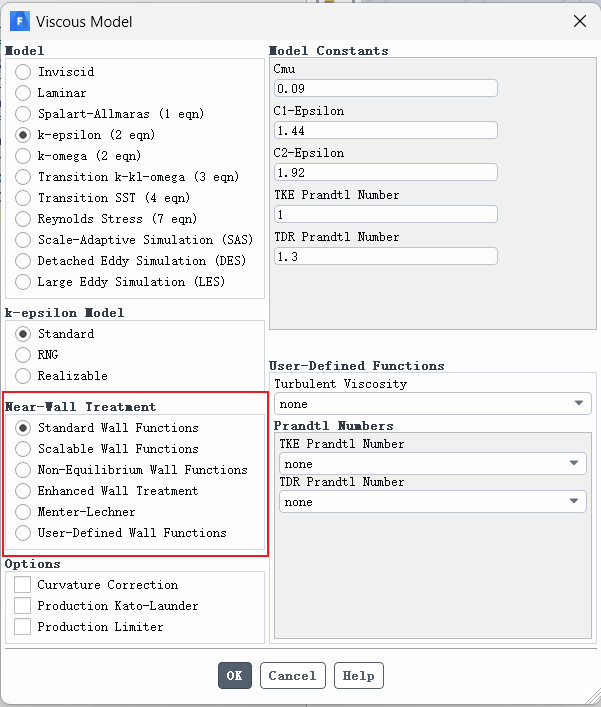This screenshot has height=707, width=601.
Task: Tick the Production Limiter checkbox
Action: tap(23, 627)
